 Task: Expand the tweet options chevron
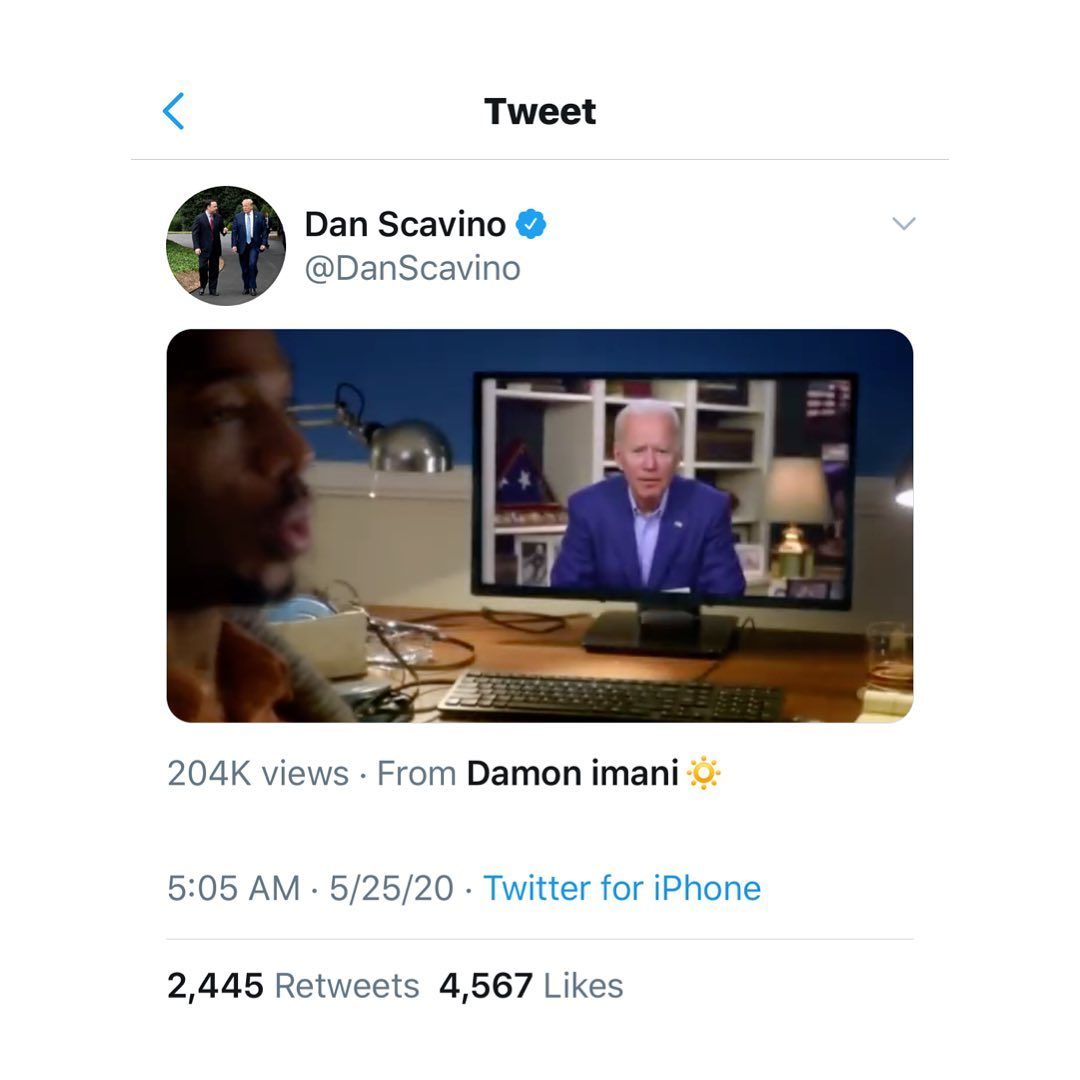click(x=903, y=224)
